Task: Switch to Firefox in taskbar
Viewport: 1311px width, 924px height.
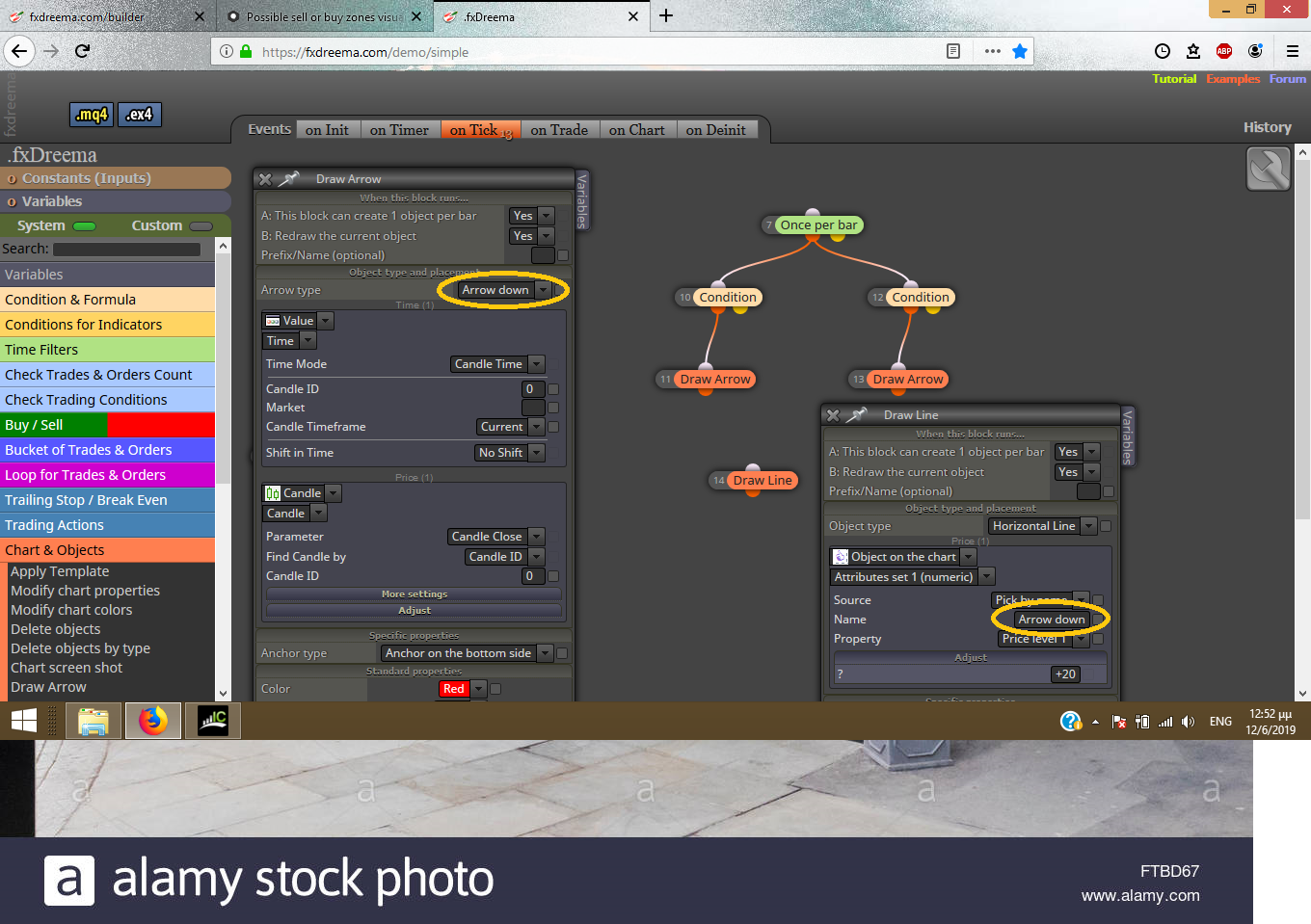Action: [x=153, y=721]
